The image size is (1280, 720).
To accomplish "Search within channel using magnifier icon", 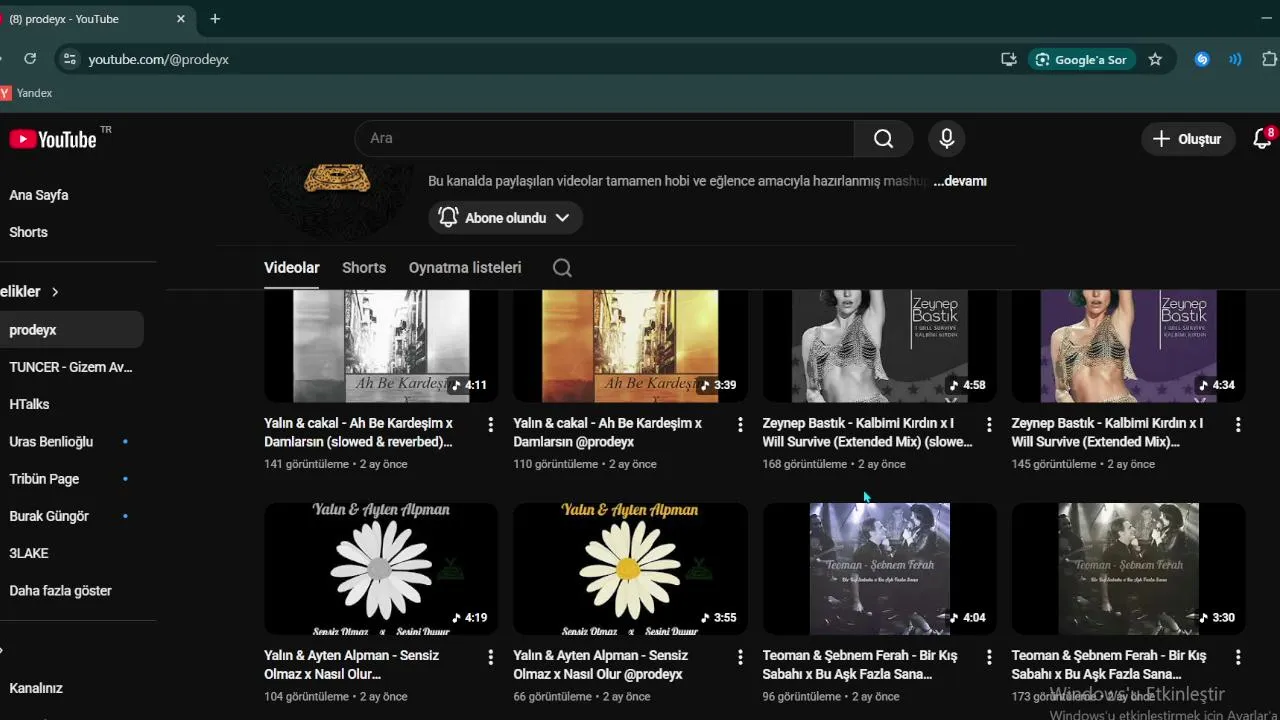I will tap(562, 268).
